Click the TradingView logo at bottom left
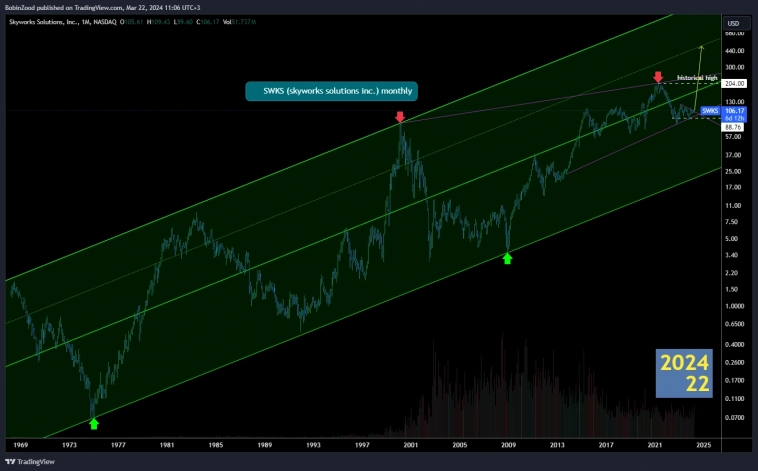 point(29,461)
